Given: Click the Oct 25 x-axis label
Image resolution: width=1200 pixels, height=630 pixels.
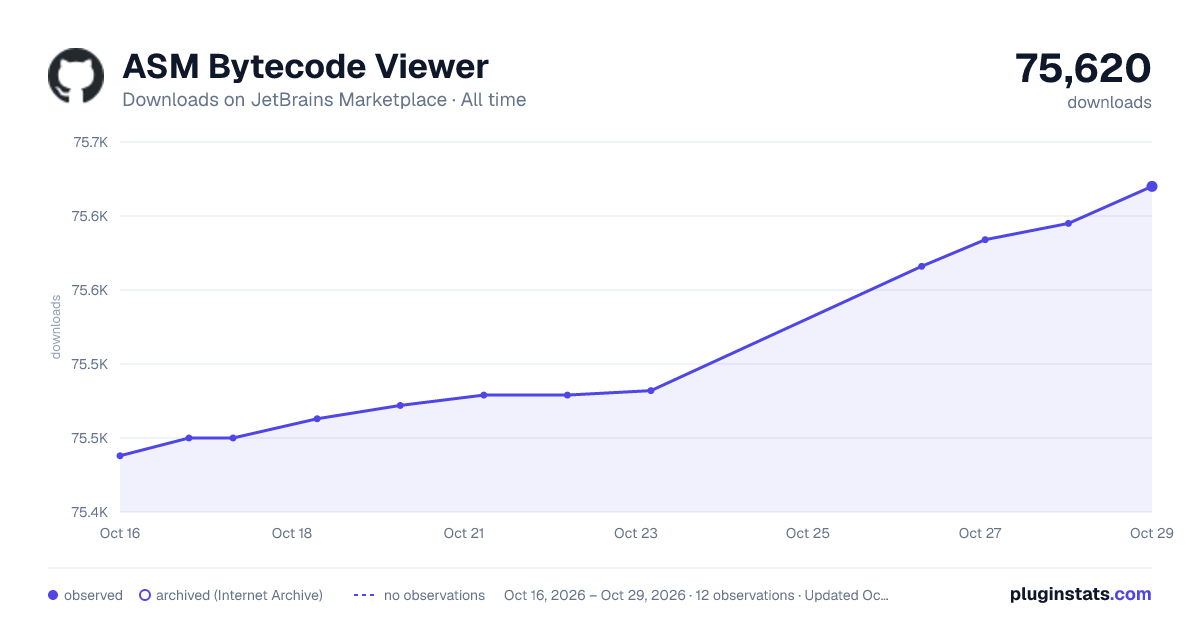Looking at the screenshot, I should tap(808, 533).
